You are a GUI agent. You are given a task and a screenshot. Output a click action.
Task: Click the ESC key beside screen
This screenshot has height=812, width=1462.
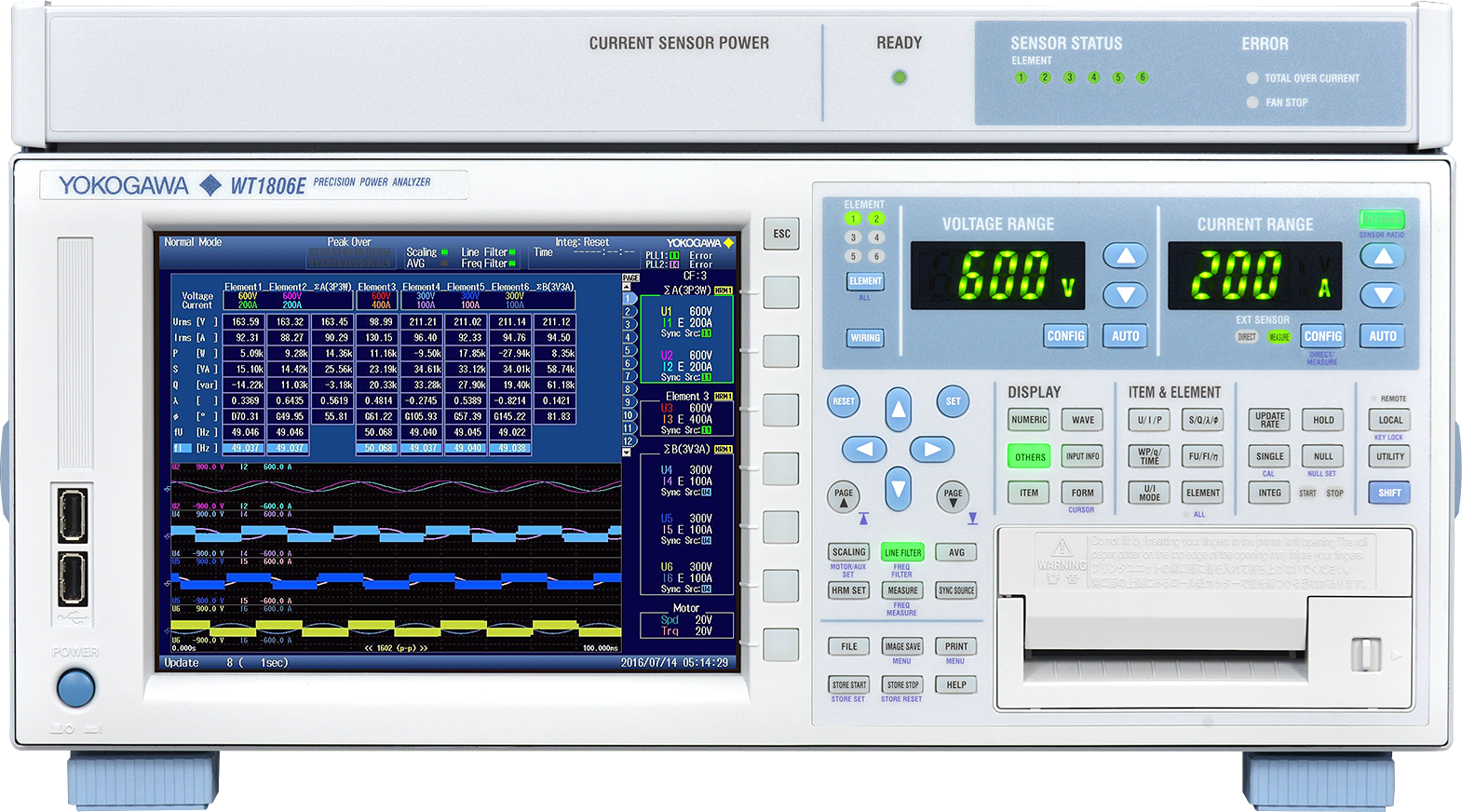point(781,234)
